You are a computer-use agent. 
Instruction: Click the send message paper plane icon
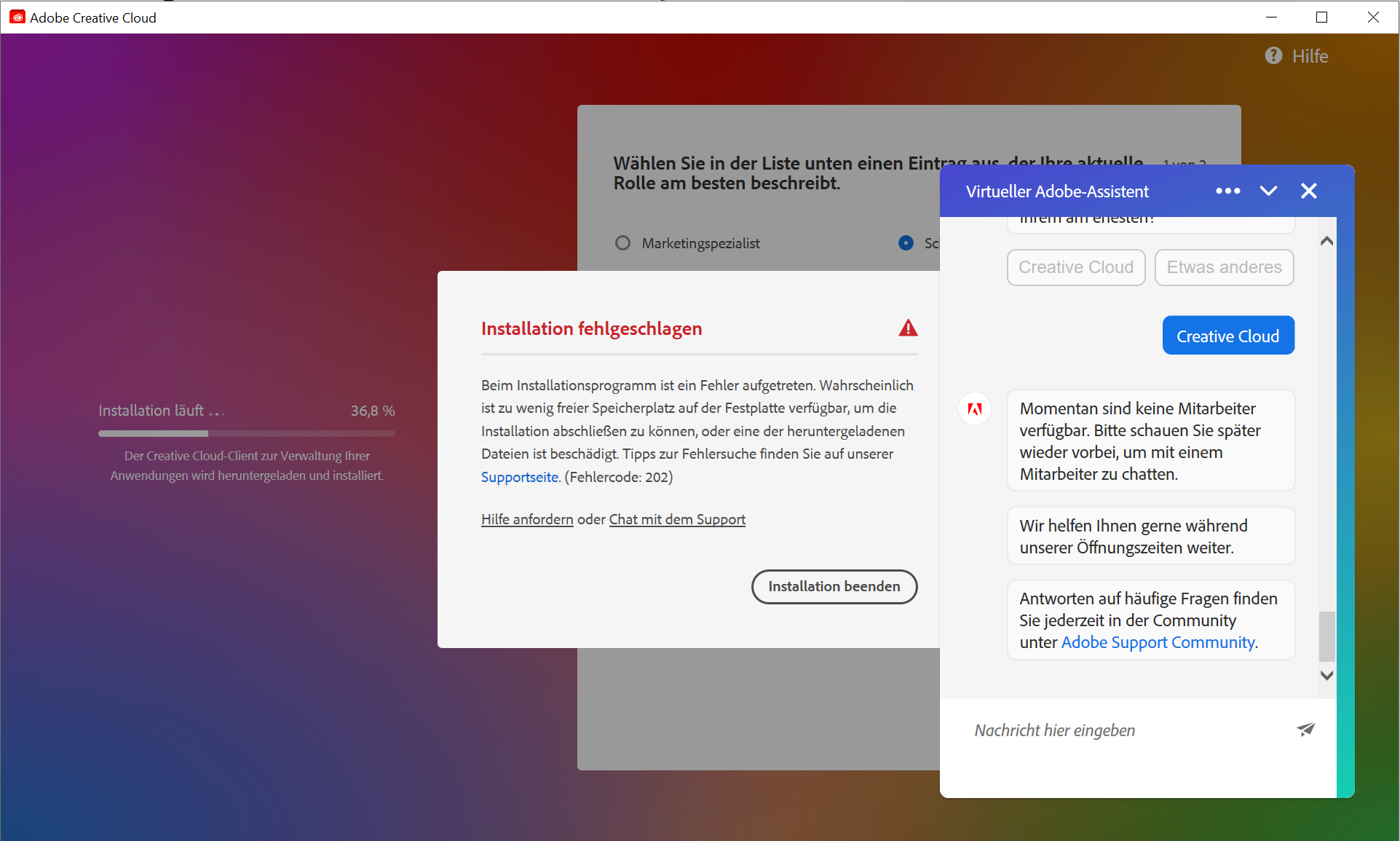pyautogui.click(x=1305, y=729)
